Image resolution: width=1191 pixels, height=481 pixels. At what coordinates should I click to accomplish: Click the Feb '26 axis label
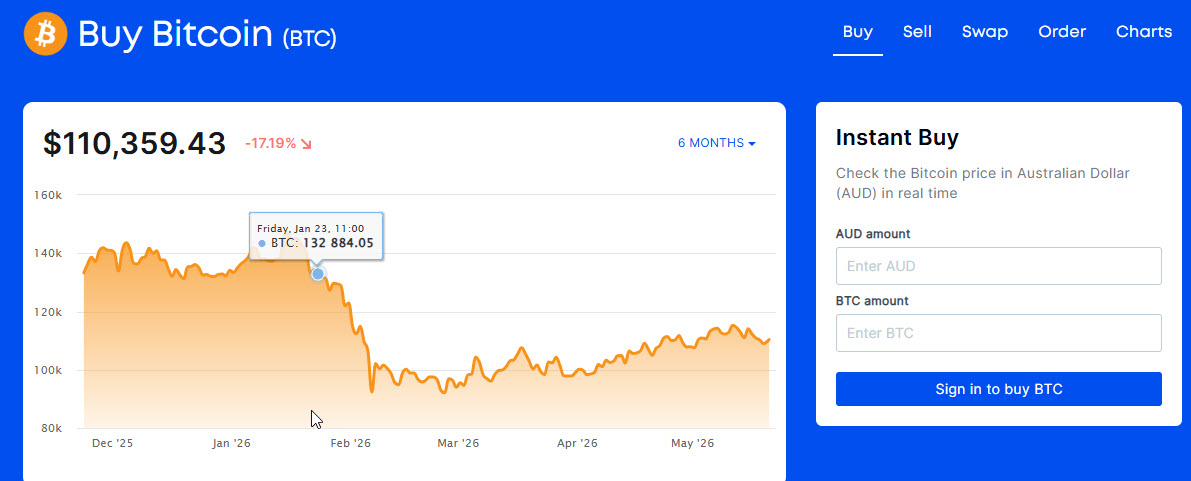point(351,443)
